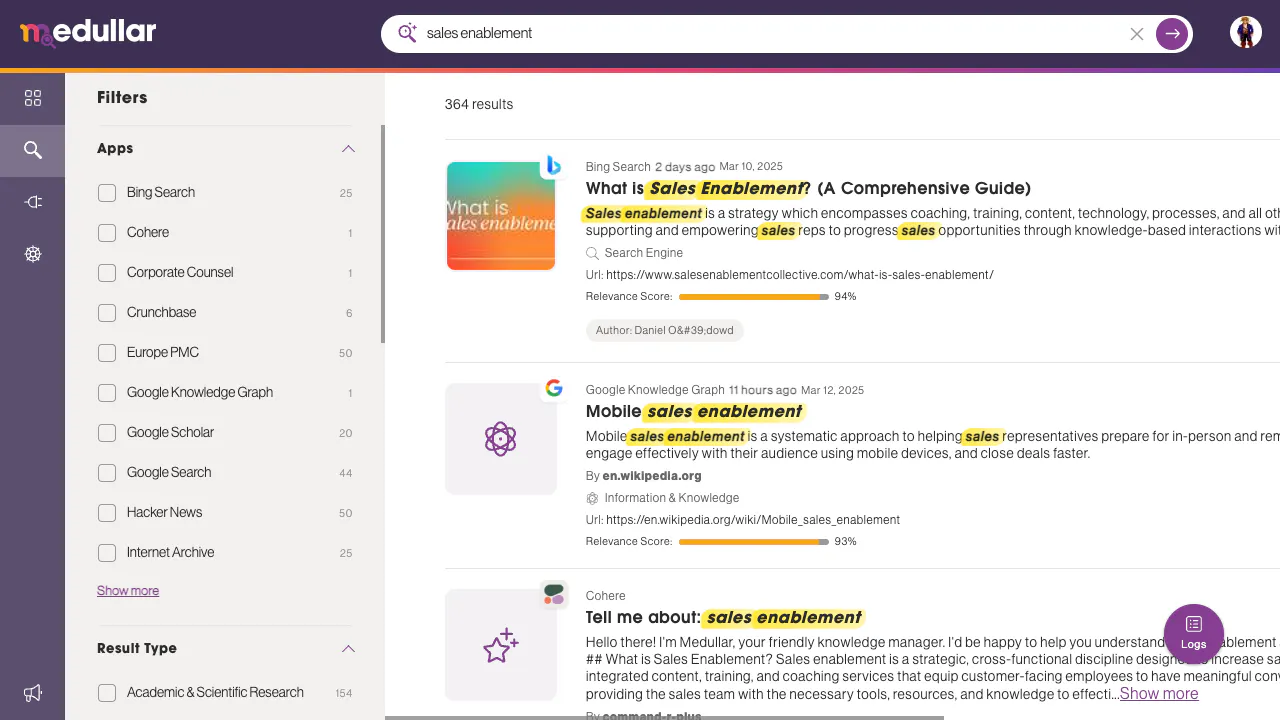The image size is (1280, 720).
Task: Click the Information & Knowledge label
Action: point(672,498)
